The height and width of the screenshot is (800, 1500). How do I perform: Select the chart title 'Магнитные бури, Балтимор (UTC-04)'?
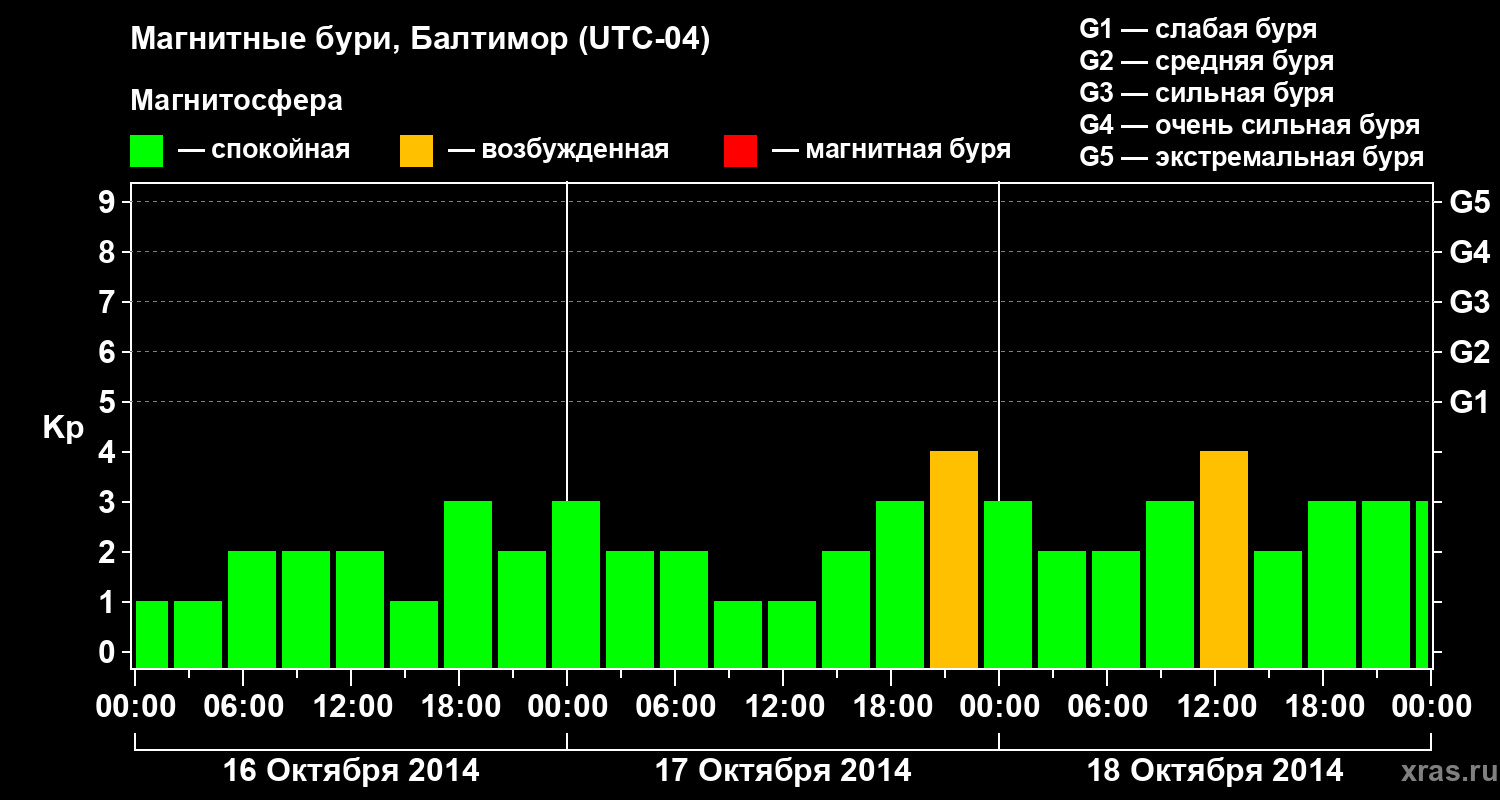[420, 41]
